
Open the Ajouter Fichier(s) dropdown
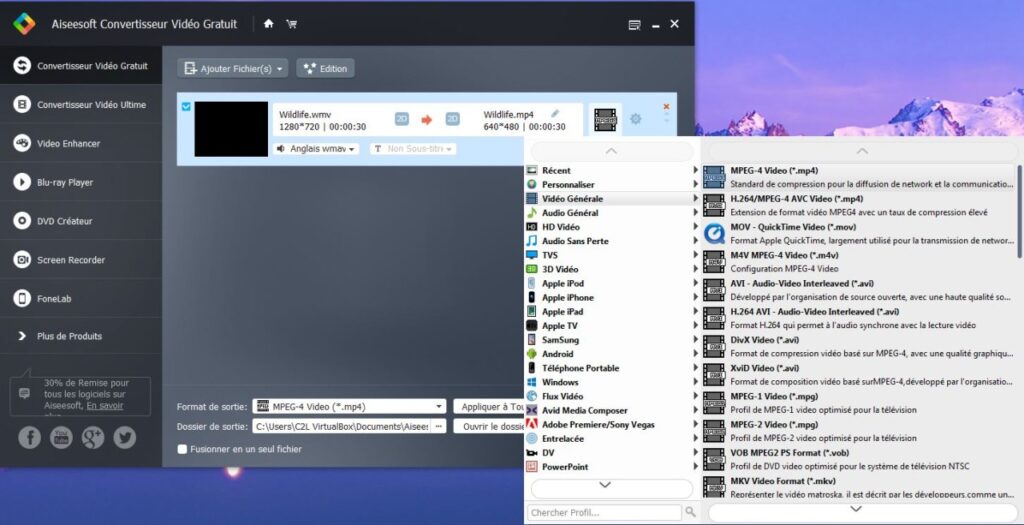click(232, 68)
